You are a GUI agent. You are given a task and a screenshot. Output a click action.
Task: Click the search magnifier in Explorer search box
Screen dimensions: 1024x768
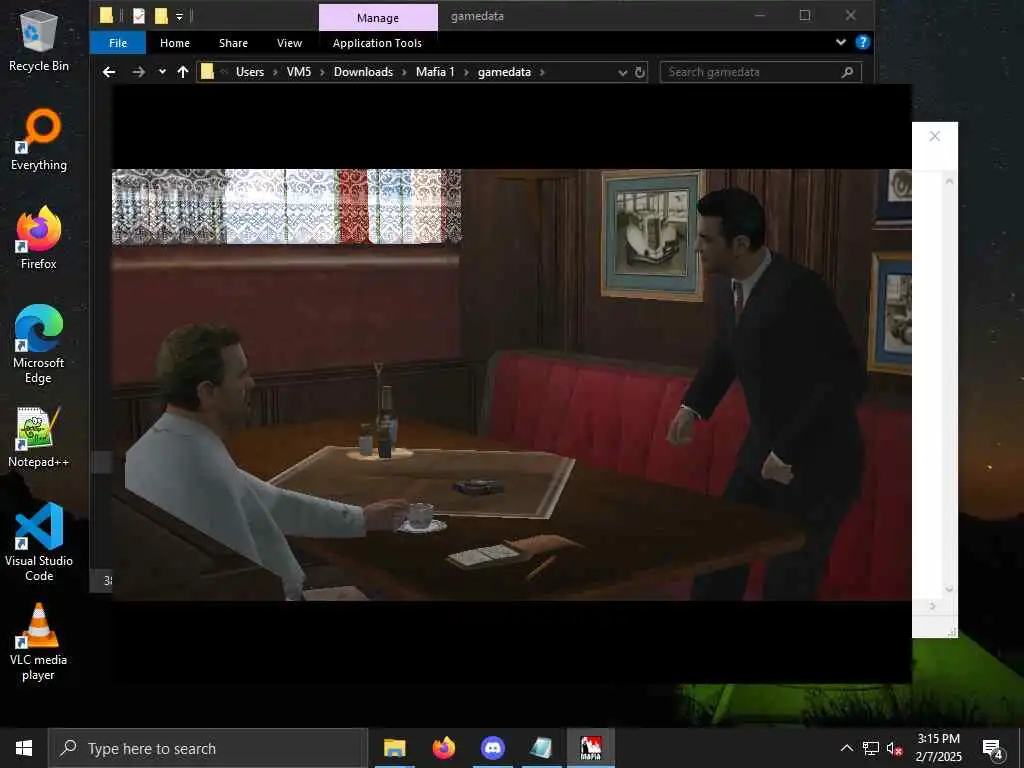pos(848,72)
